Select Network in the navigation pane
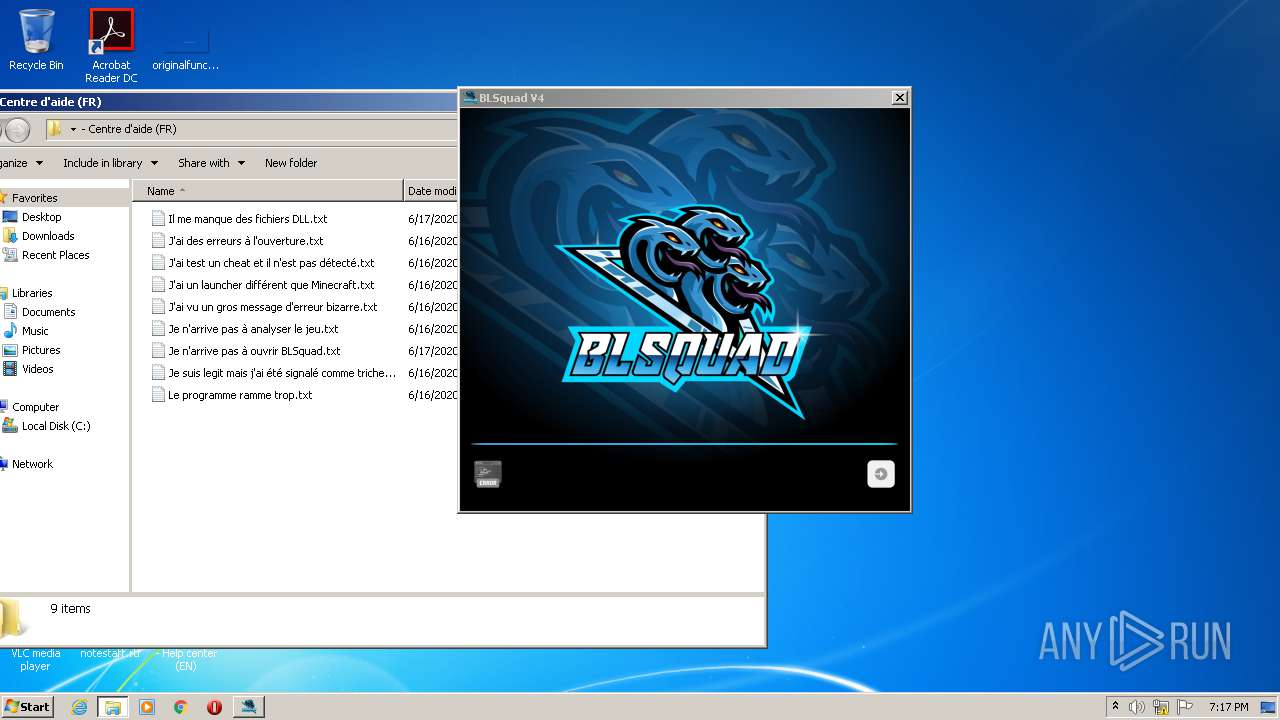1280x720 pixels. pos(32,464)
